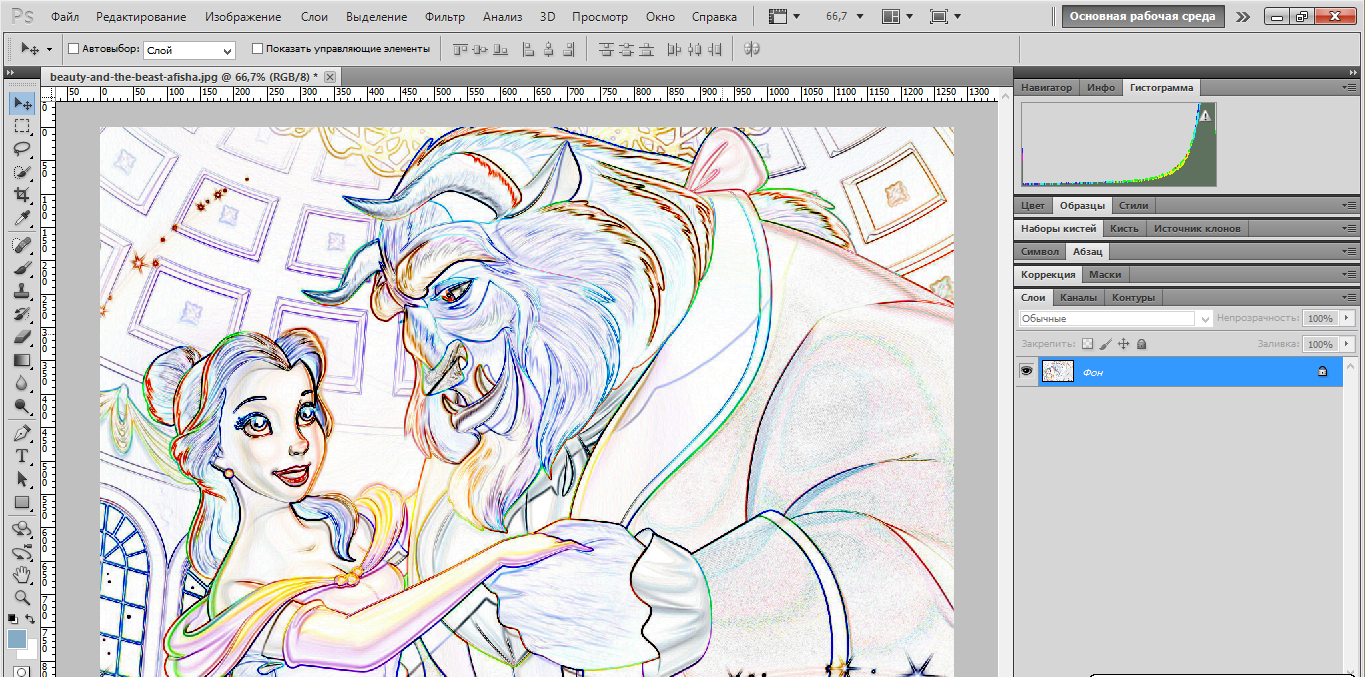Click the Фон layer thumbnail
The image size is (1365, 677).
tap(1057, 371)
